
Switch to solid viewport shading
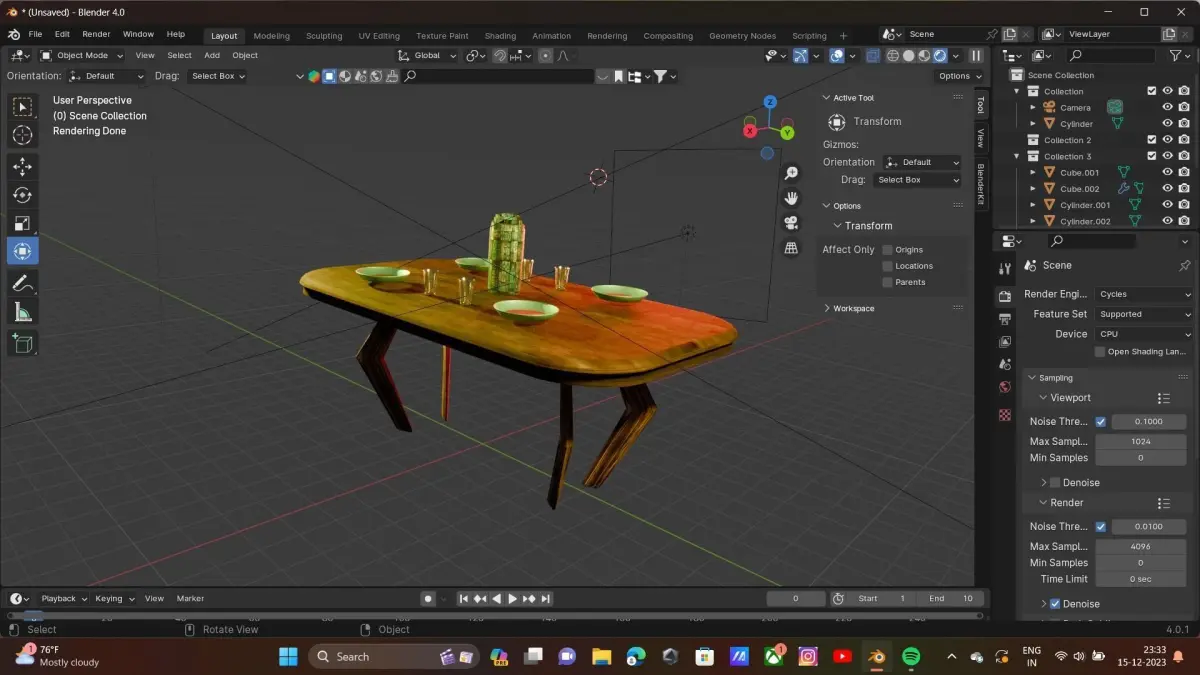(909, 56)
